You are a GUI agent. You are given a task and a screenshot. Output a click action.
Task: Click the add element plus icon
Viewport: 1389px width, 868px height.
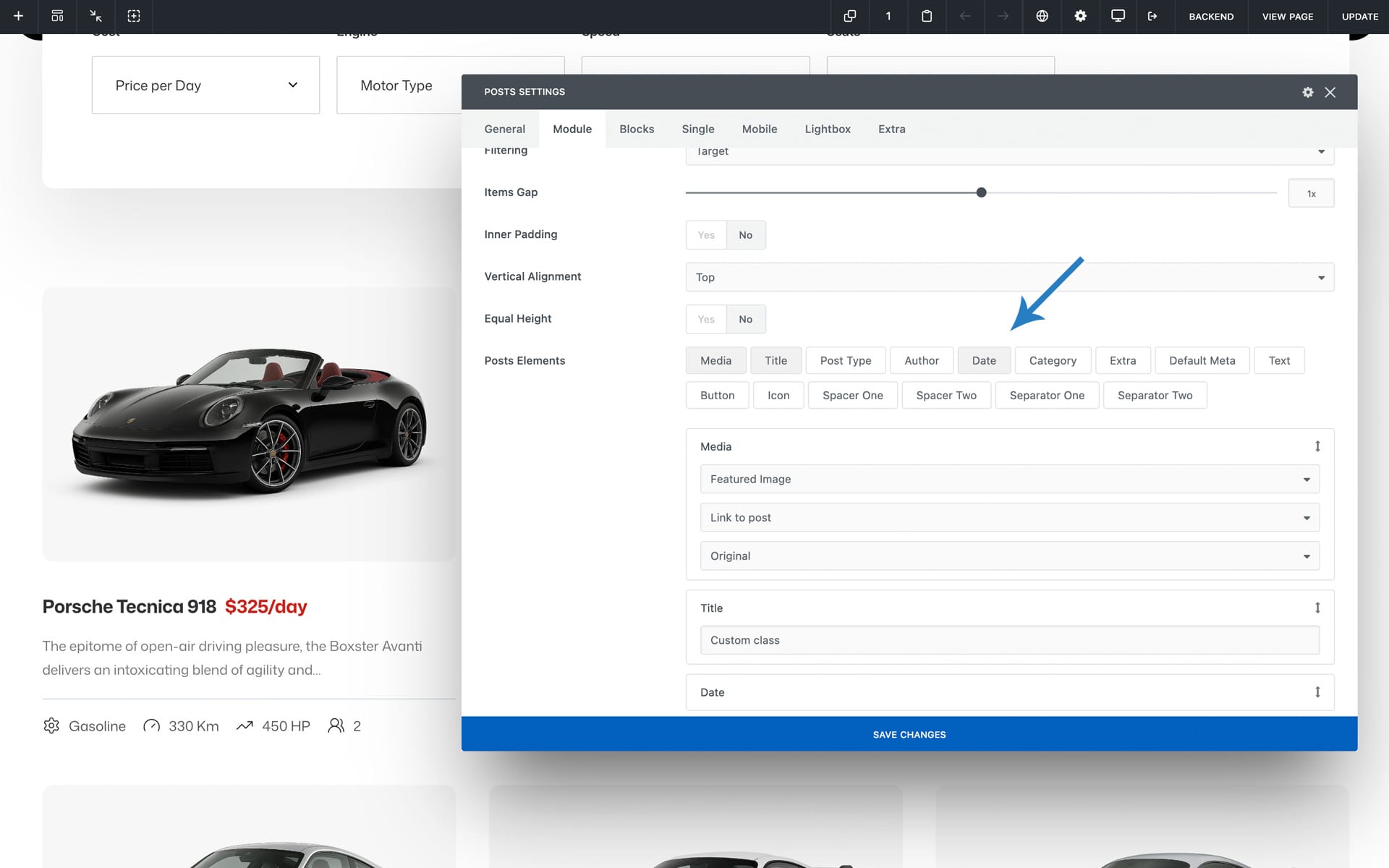point(19,16)
